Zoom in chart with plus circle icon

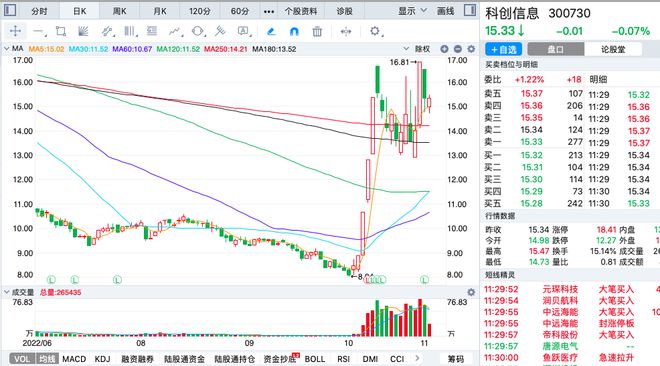pyautogui.click(x=444, y=49)
